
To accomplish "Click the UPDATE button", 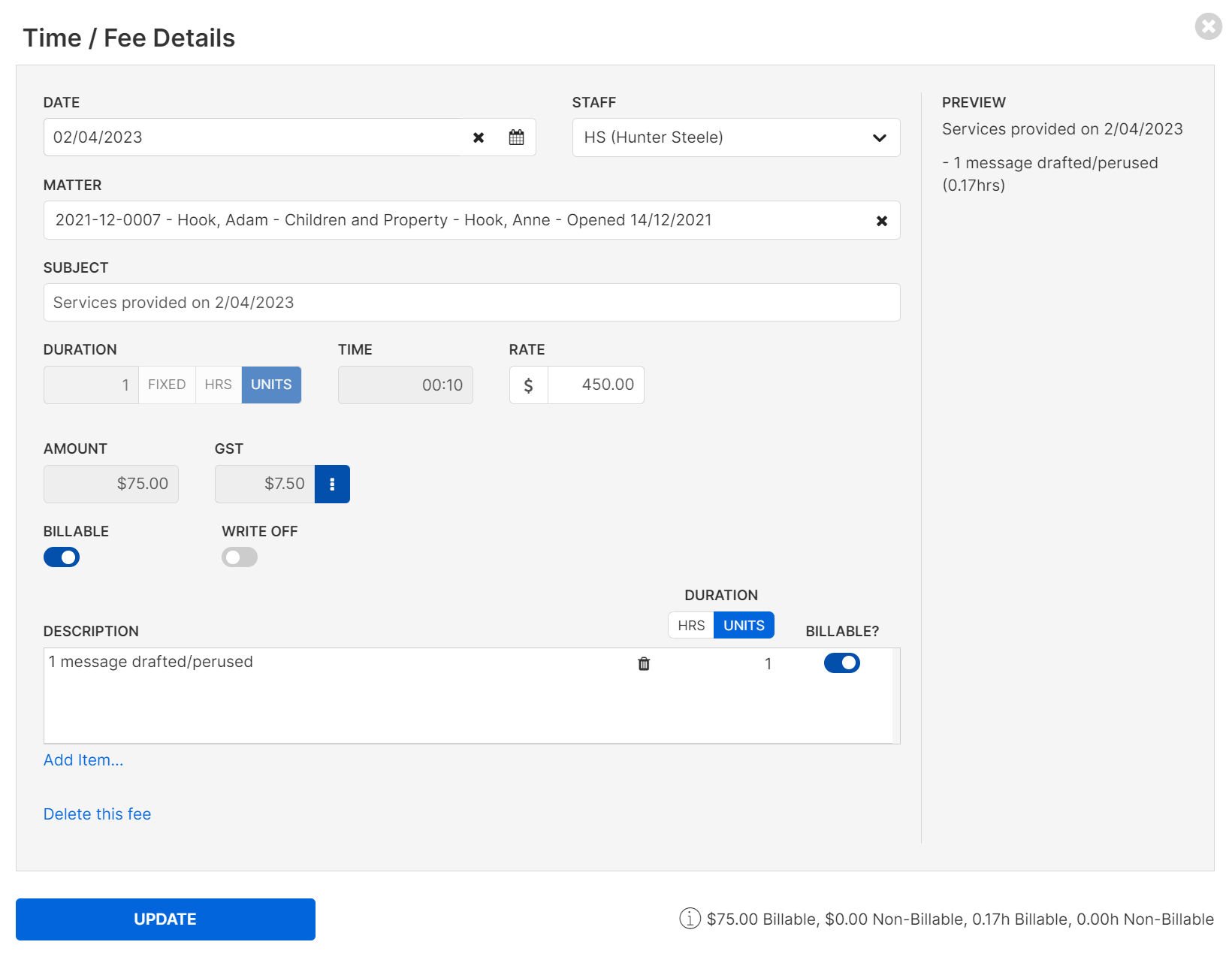I will pyautogui.click(x=165, y=919).
